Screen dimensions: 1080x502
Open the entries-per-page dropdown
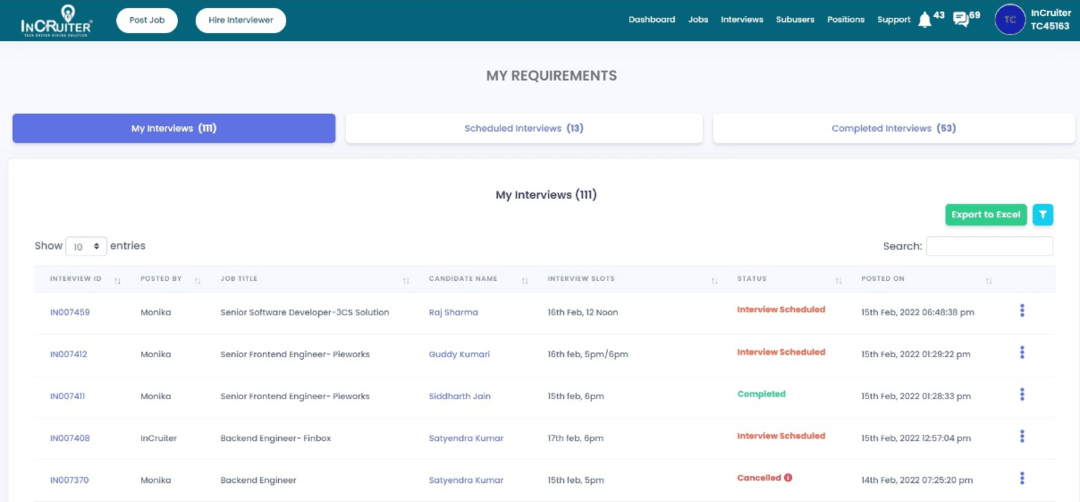(86, 246)
